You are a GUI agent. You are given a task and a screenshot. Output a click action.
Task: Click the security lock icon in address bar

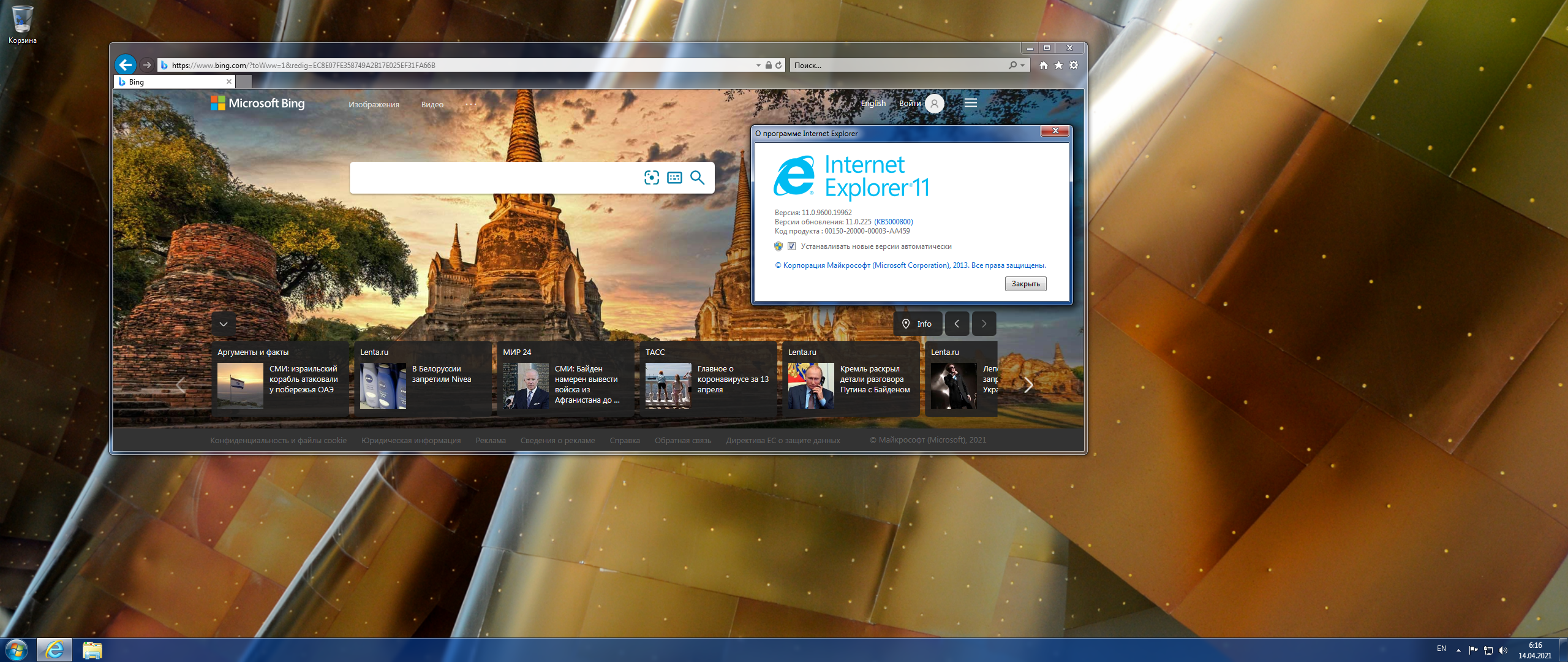[x=768, y=65]
